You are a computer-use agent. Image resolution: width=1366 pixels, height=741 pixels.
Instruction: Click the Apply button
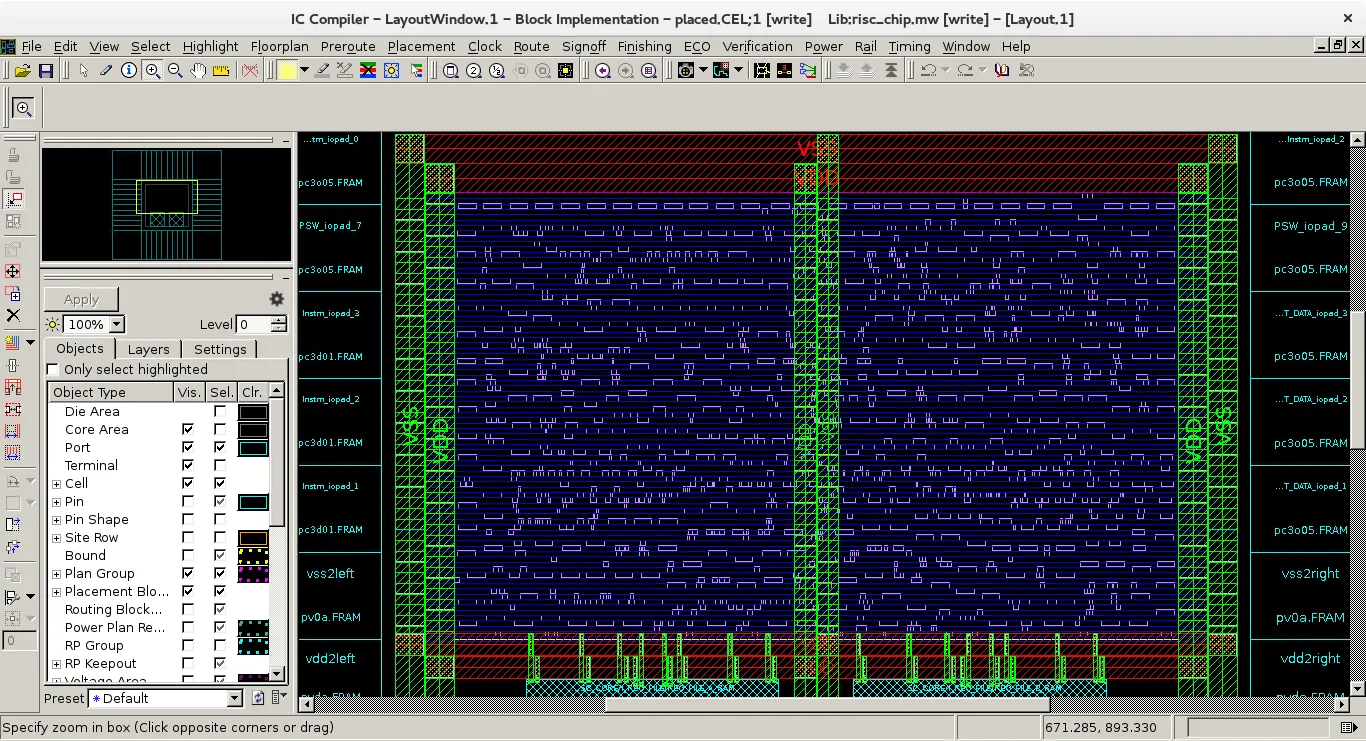coord(81,299)
